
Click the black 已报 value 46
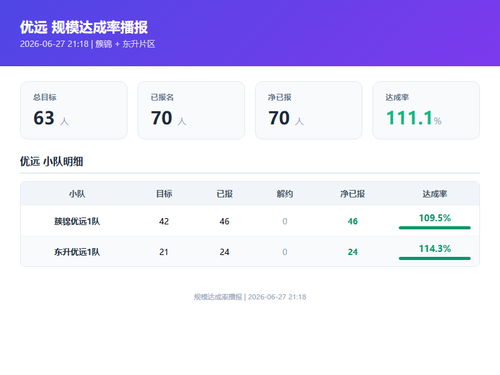224,221
